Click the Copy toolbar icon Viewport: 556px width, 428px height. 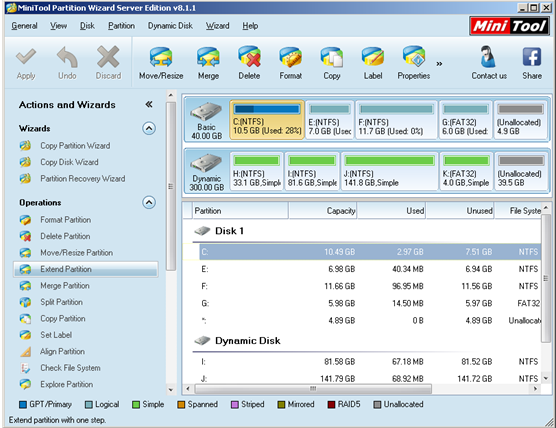[x=332, y=57]
